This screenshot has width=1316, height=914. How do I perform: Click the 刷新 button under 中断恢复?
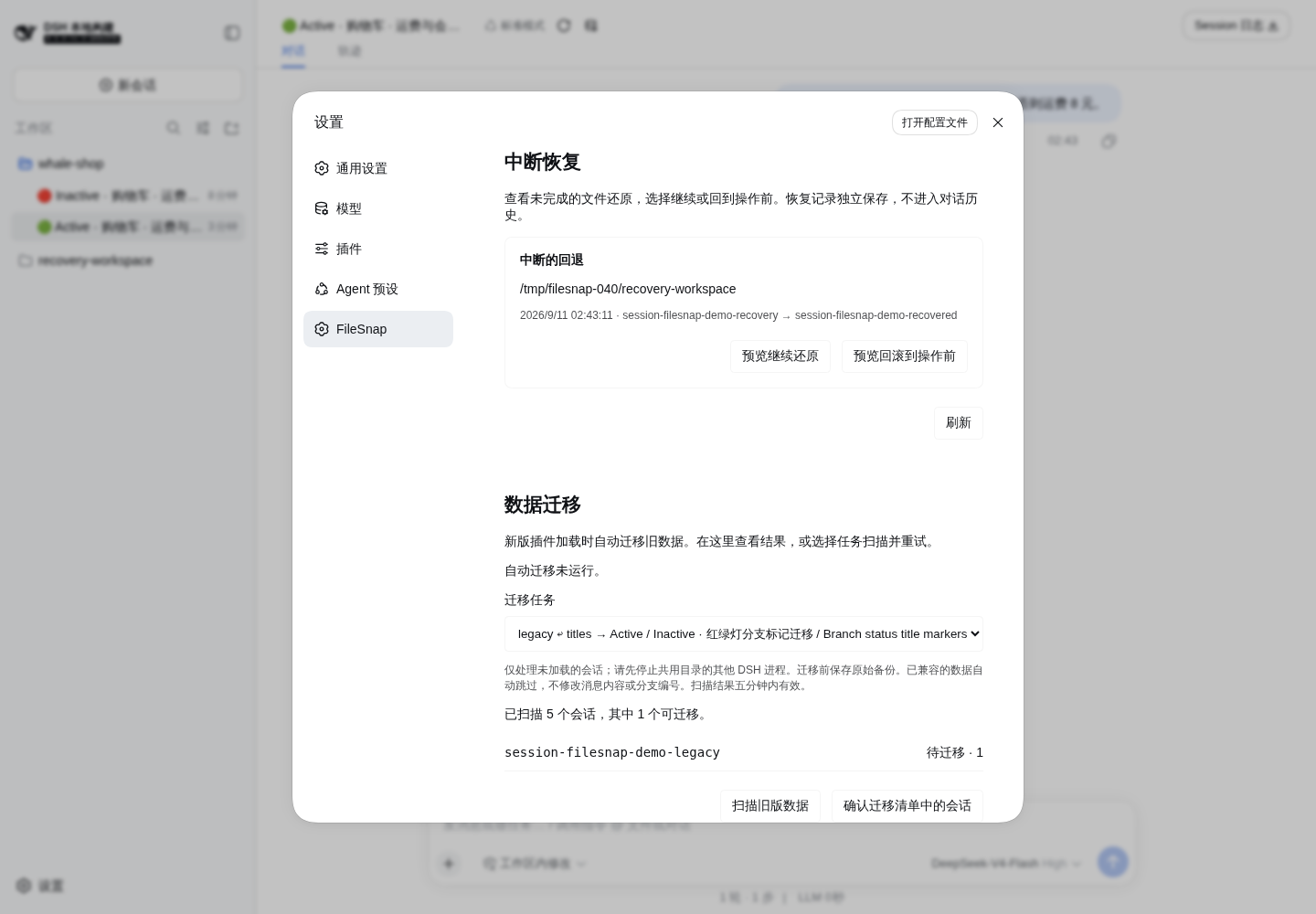point(959,423)
